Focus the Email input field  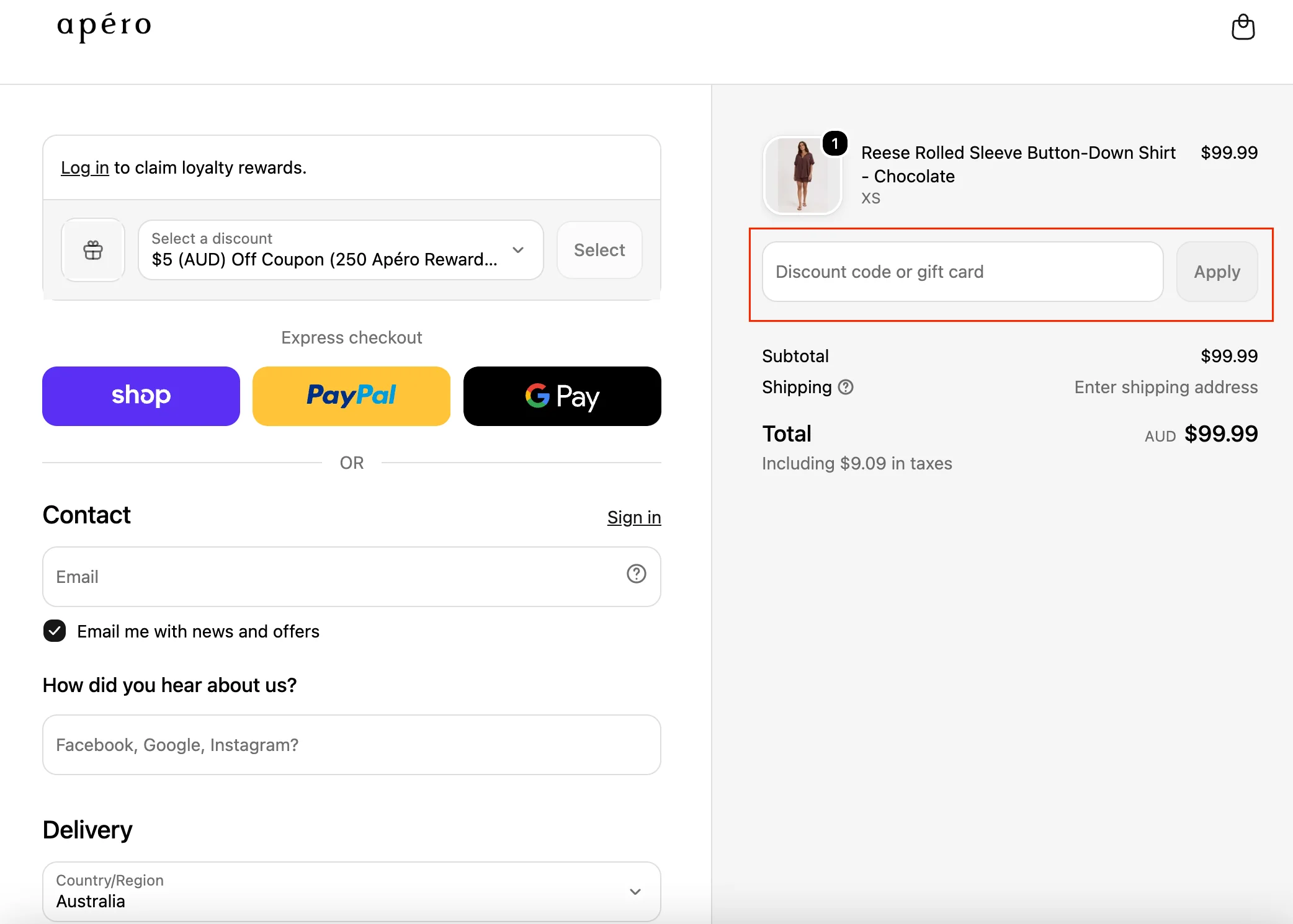pos(351,577)
